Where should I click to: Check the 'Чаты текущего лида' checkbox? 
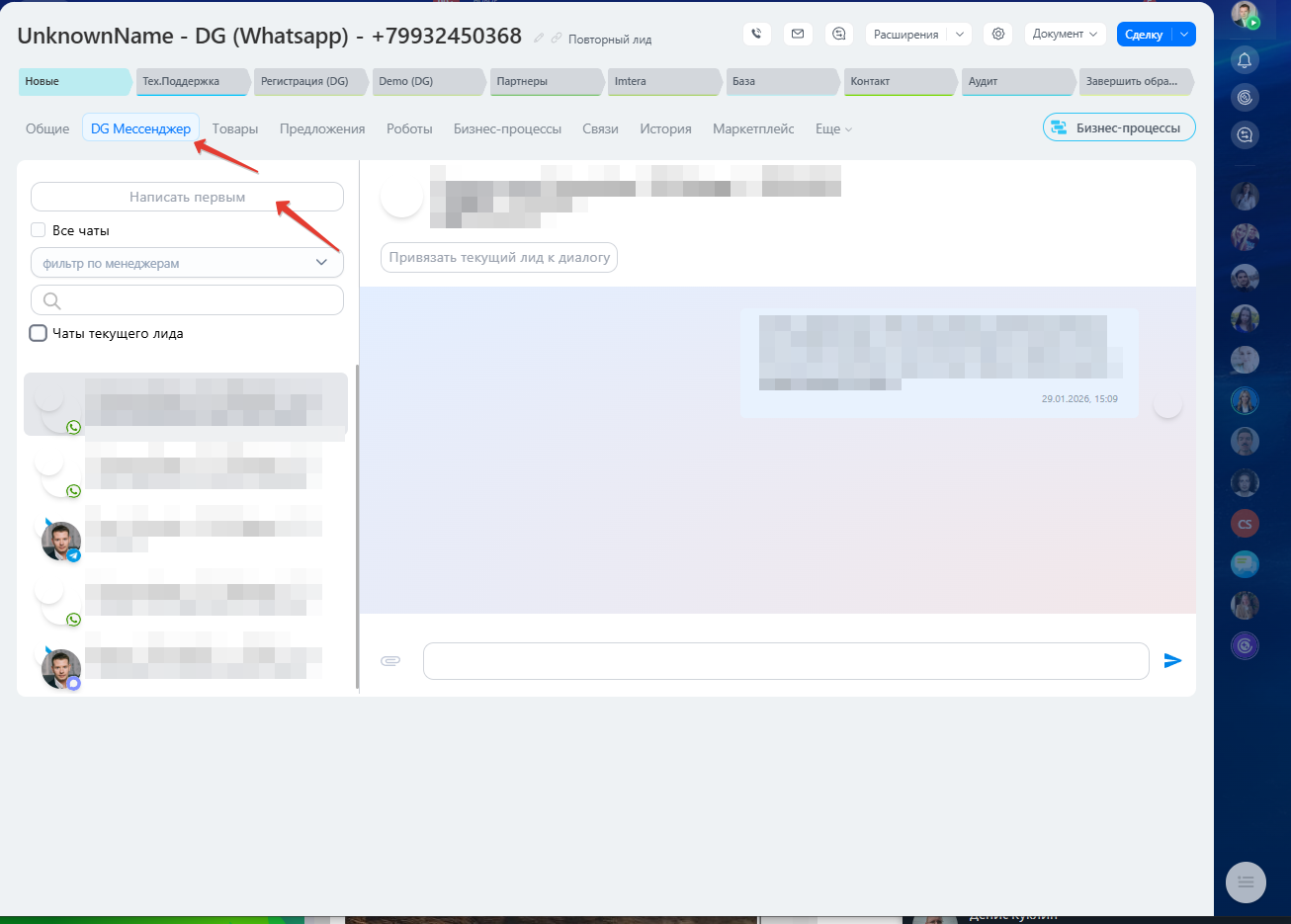(39, 333)
